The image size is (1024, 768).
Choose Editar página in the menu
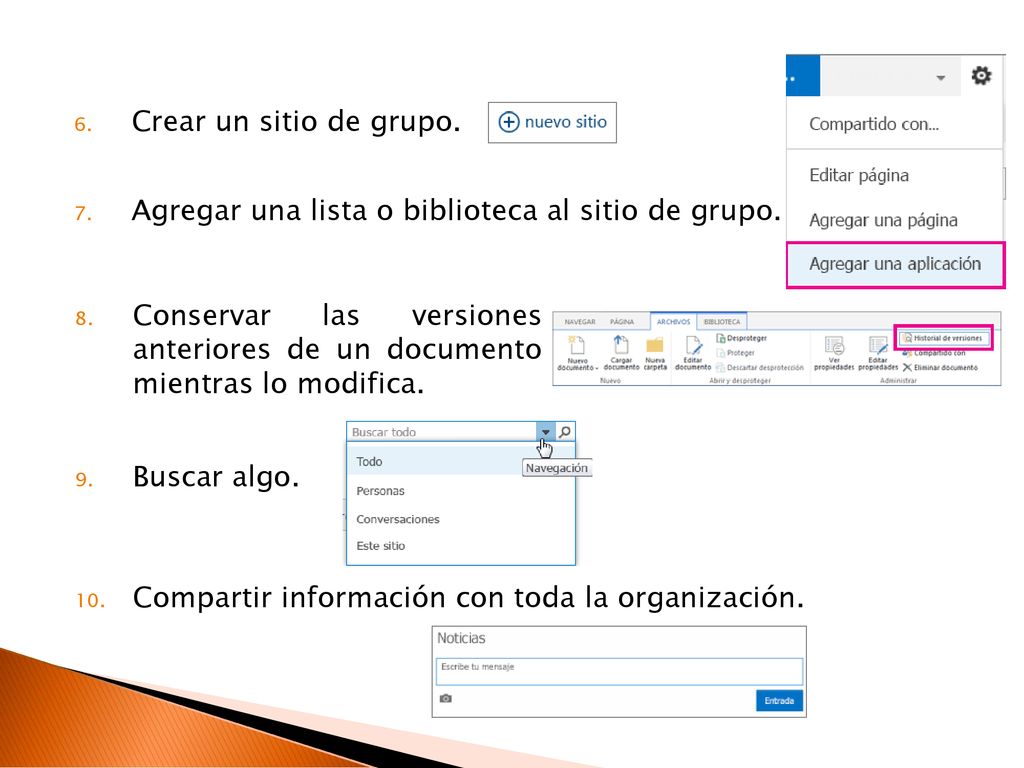coord(859,175)
